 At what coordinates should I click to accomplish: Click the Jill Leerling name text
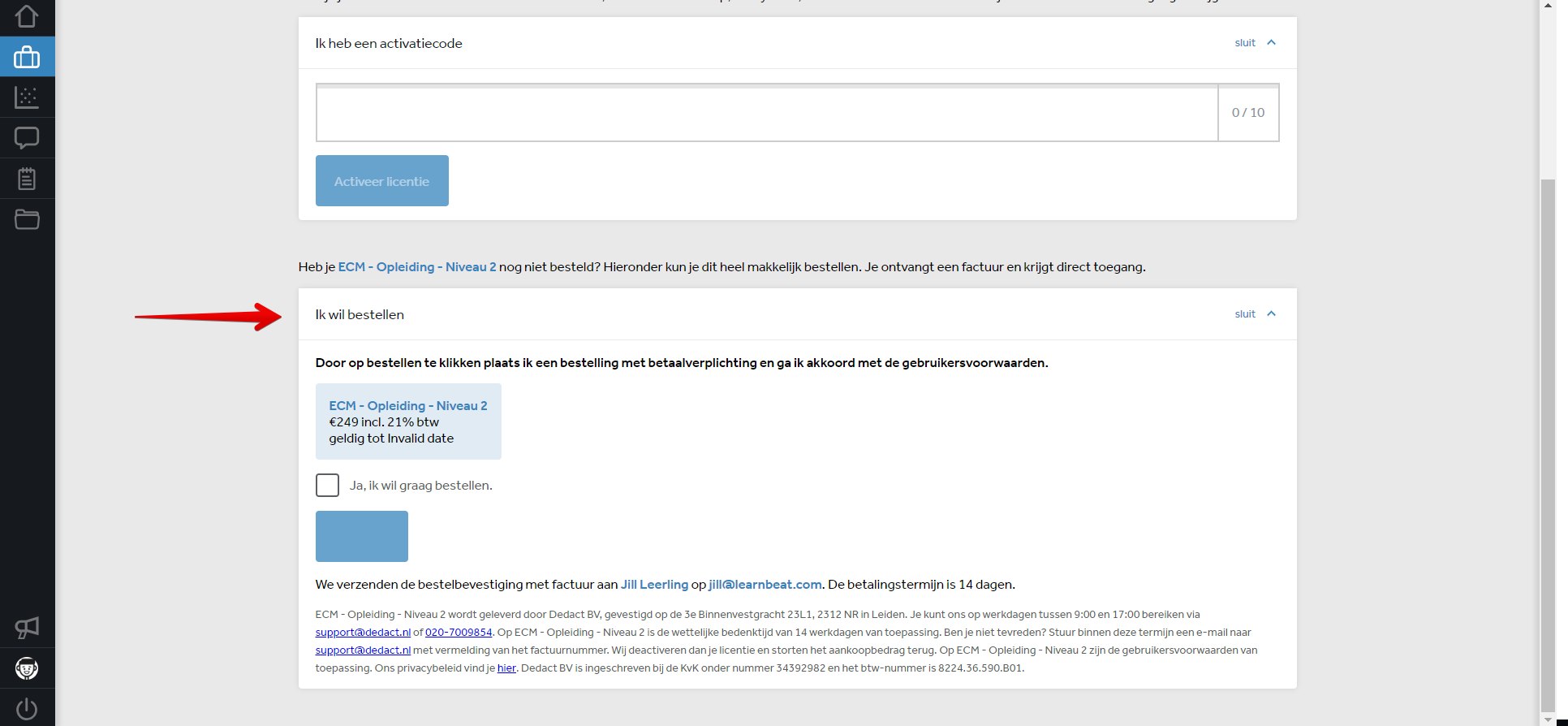coord(654,585)
